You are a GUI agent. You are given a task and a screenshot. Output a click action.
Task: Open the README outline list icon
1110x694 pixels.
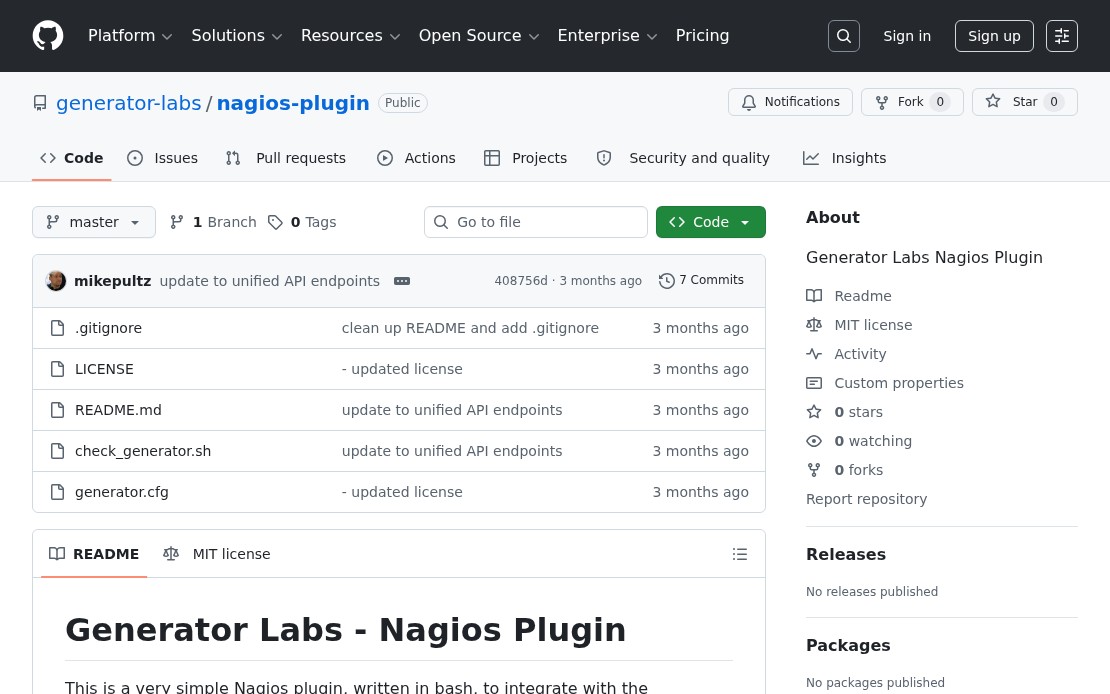pyautogui.click(x=740, y=554)
